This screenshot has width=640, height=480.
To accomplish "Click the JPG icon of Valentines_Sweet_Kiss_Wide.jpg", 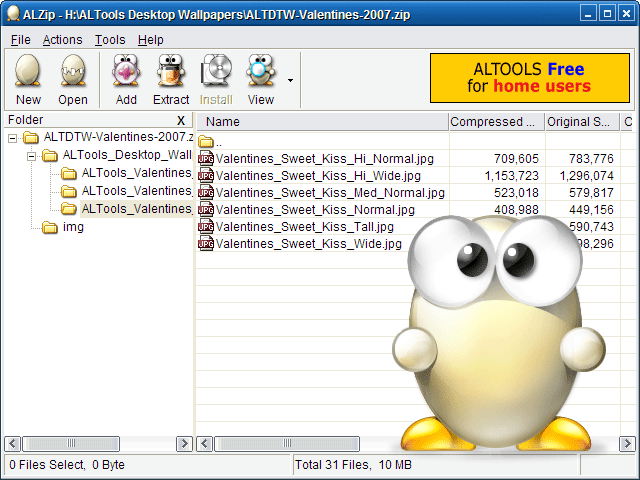I will click(206, 243).
